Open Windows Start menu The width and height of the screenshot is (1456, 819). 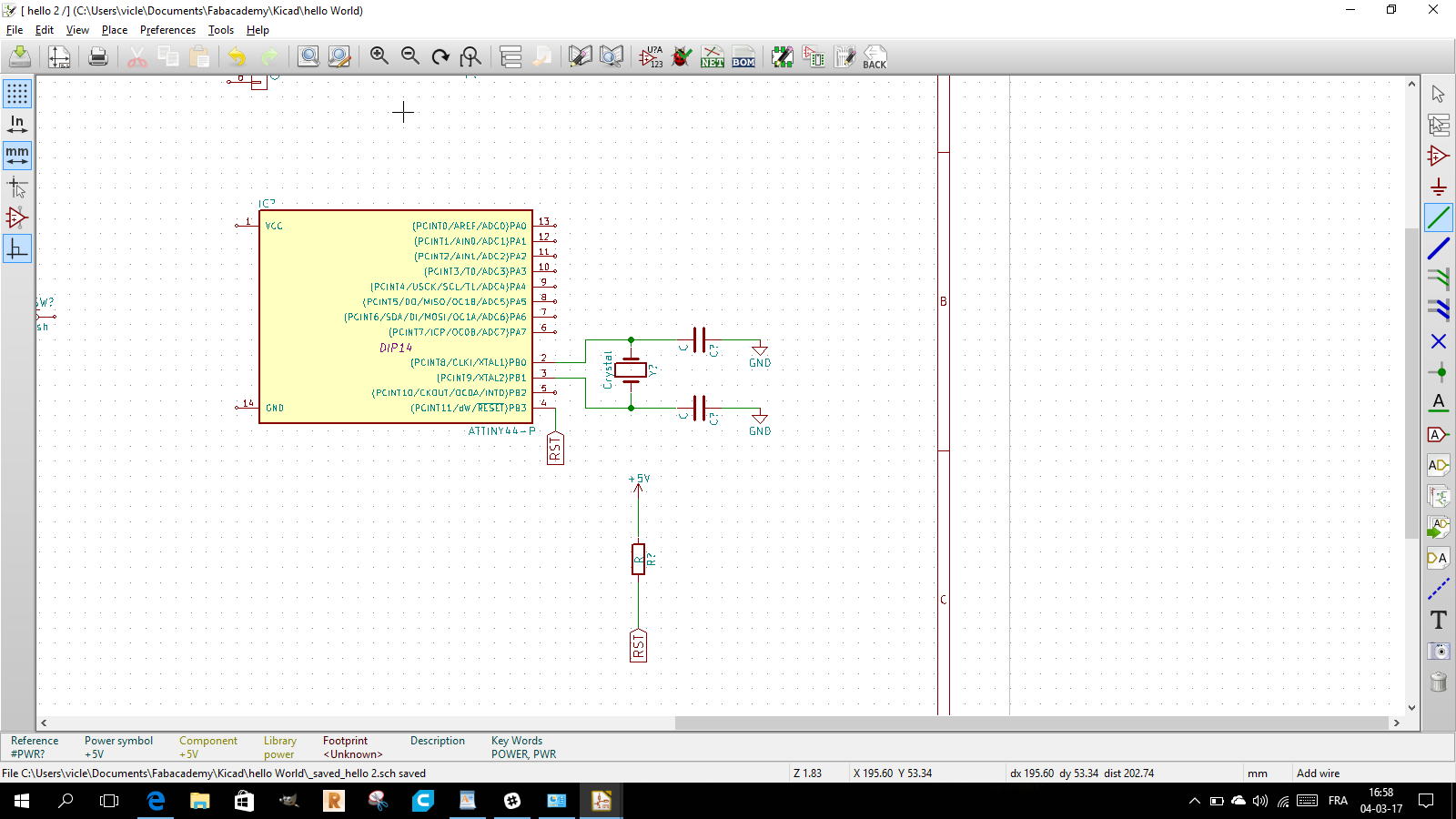pos(22,801)
